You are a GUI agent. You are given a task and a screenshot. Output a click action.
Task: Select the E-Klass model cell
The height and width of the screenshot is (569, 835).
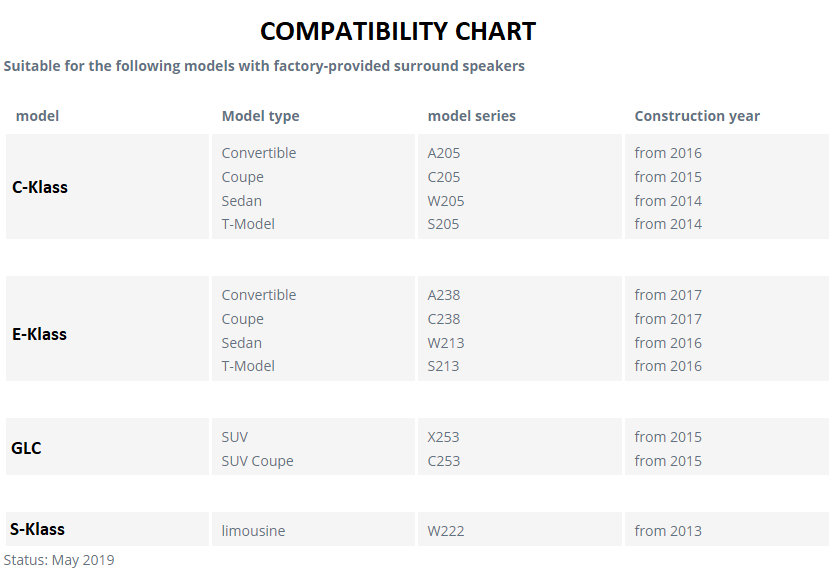[107, 328]
